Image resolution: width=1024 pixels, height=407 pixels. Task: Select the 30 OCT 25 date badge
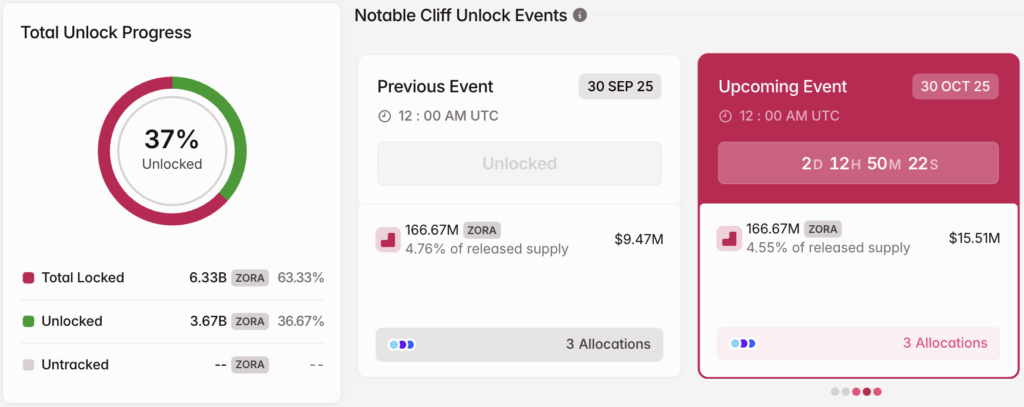(955, 86)
